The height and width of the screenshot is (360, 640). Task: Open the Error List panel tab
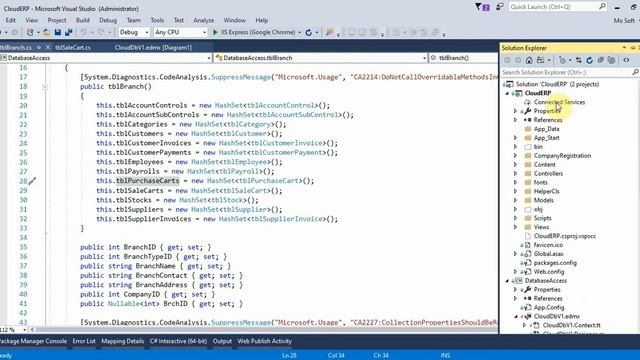pyautogui.click(x=84, y=341)
